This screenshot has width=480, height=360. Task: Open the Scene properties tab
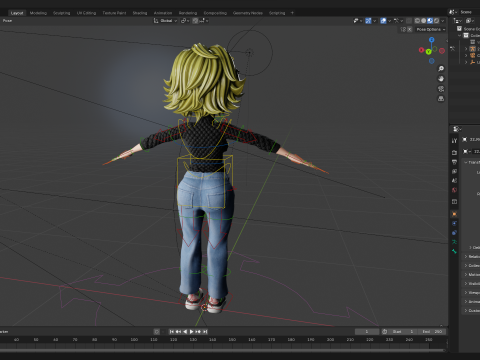pyautogui.click(x=454, y=181)
